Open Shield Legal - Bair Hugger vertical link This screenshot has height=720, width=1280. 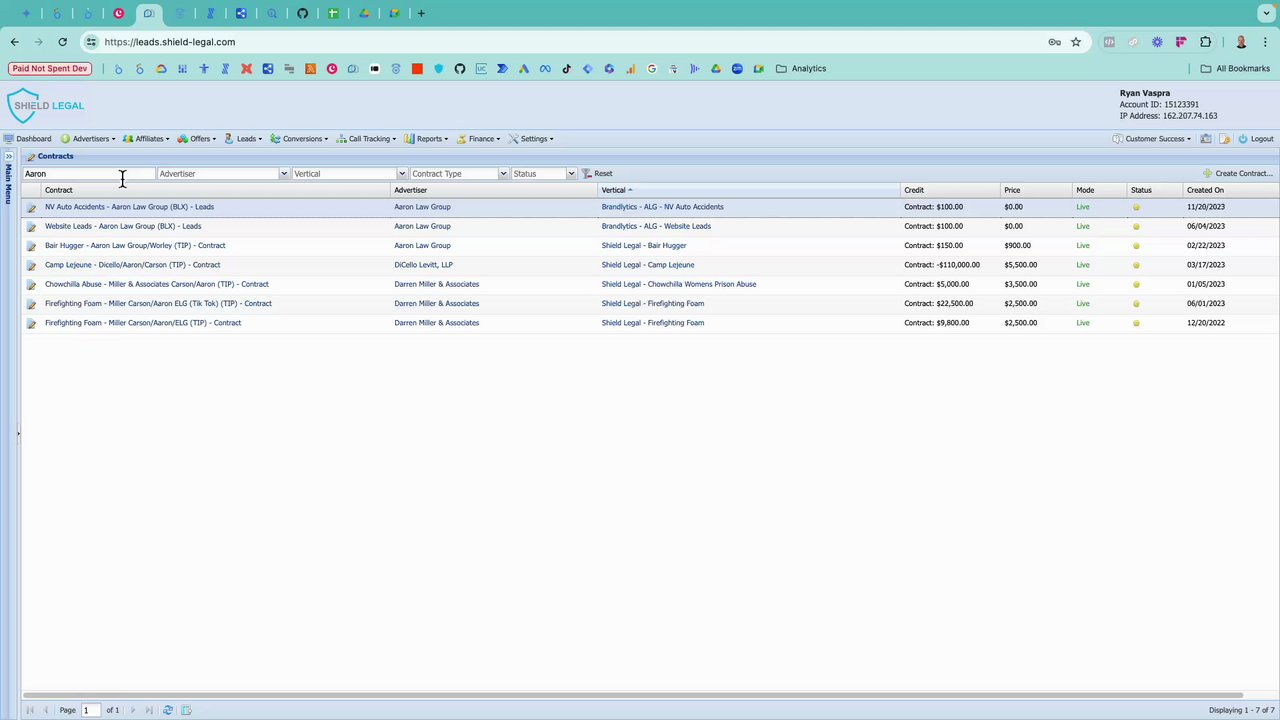tap(644, 246)
